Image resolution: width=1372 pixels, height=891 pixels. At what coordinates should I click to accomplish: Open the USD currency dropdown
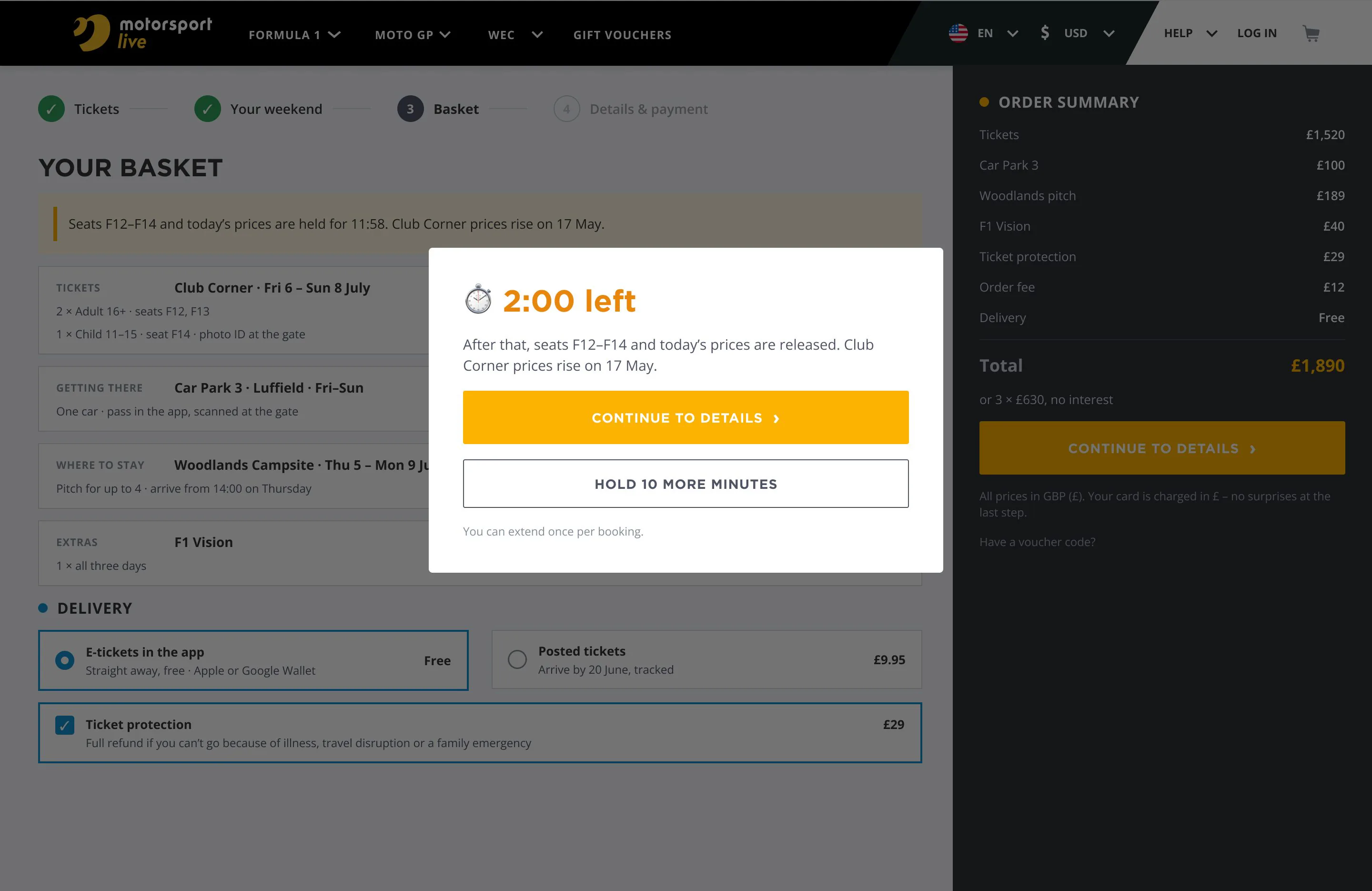pyautogui.click(x=1089, y=33)
